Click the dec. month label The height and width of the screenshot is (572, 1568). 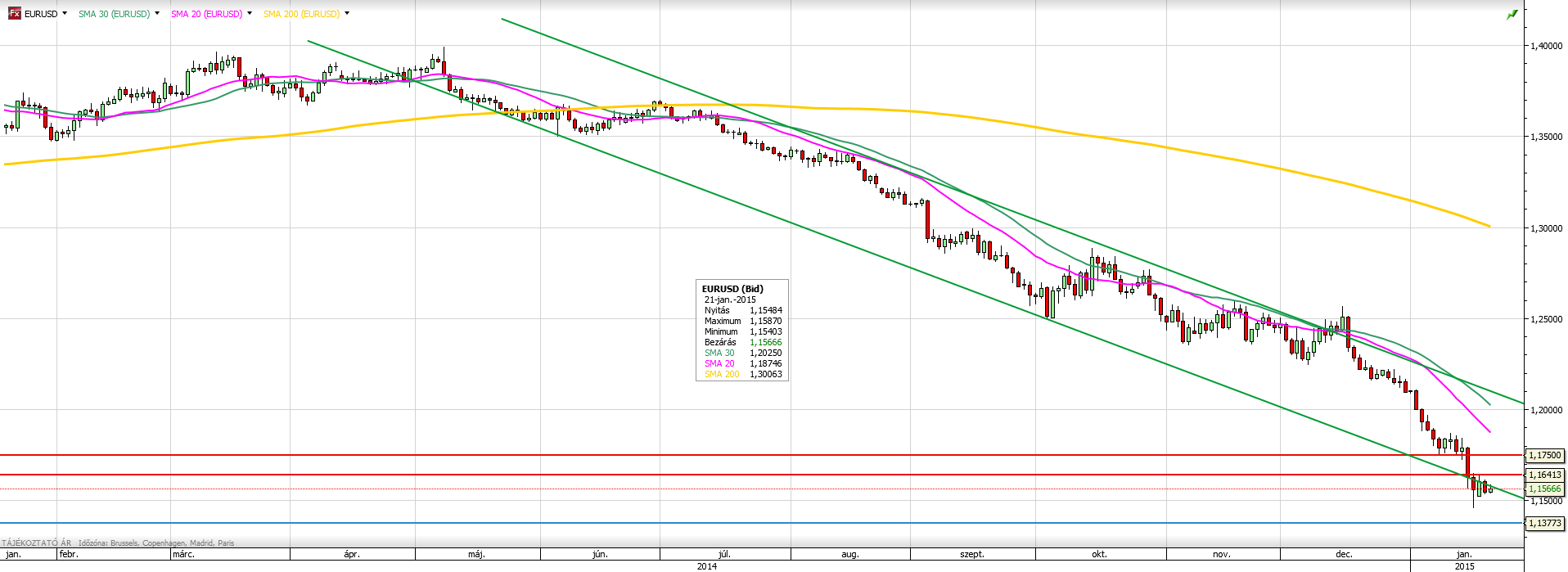point(1344,554)
